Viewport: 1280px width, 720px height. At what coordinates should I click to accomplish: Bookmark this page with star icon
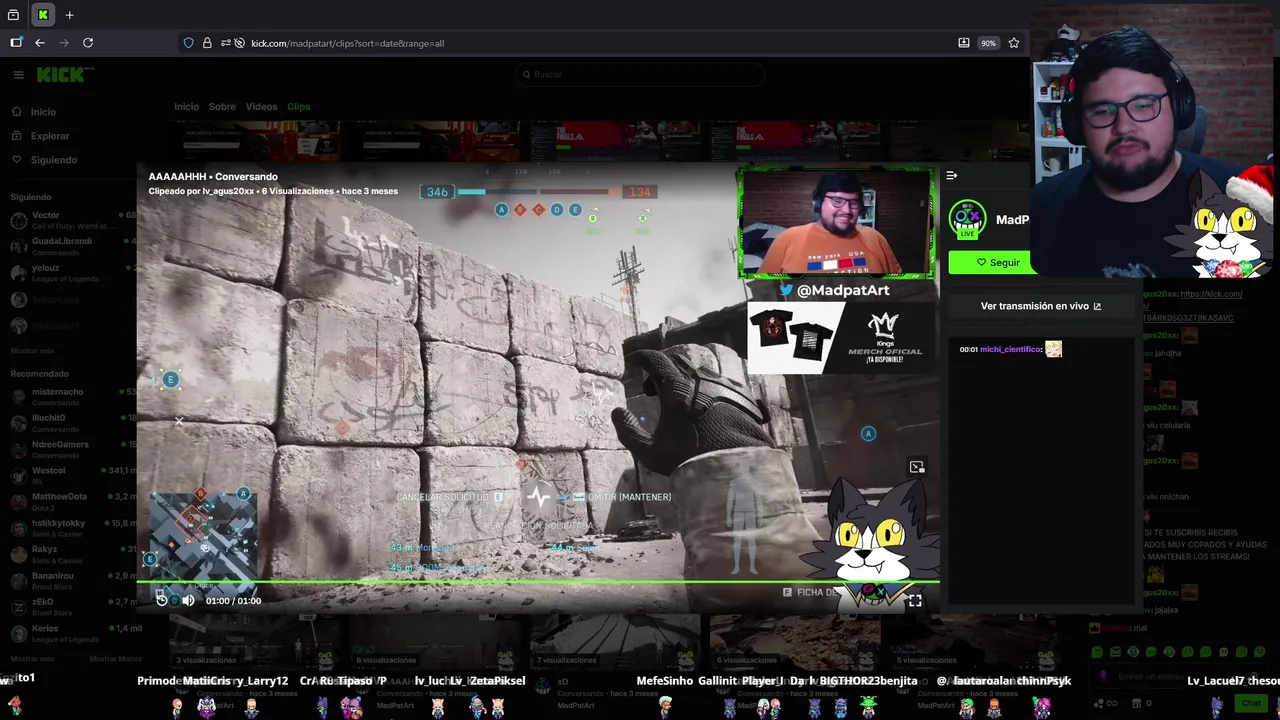coord(1014,43)
